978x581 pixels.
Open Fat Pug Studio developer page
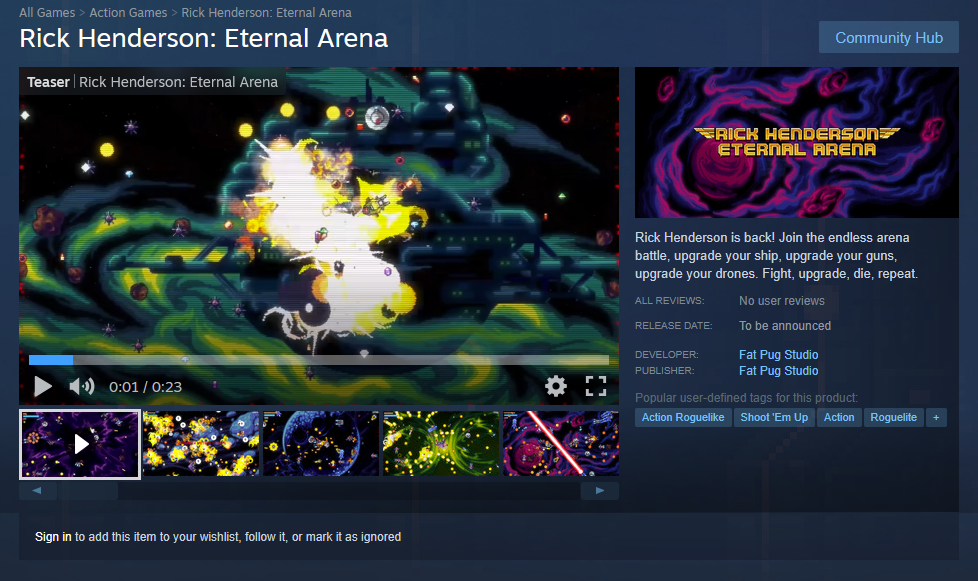coord(778,355)
